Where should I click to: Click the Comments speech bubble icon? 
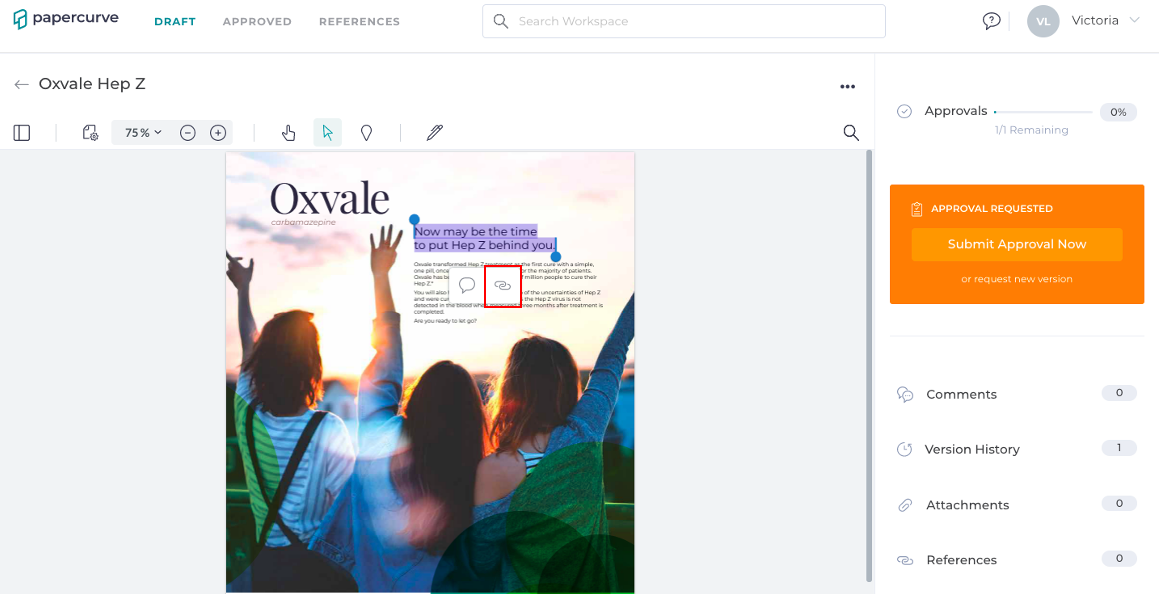905,395
